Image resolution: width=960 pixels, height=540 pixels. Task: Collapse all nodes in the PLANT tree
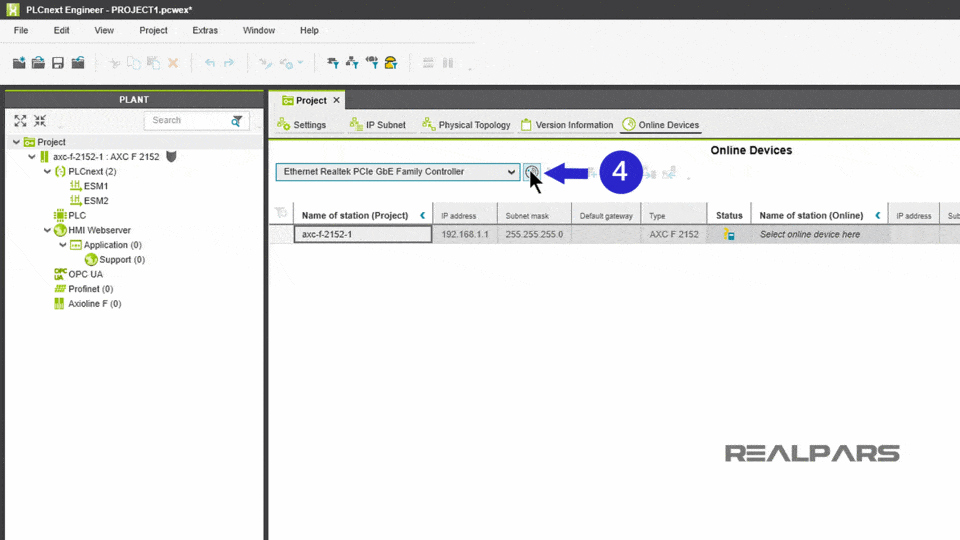[40, 121]
